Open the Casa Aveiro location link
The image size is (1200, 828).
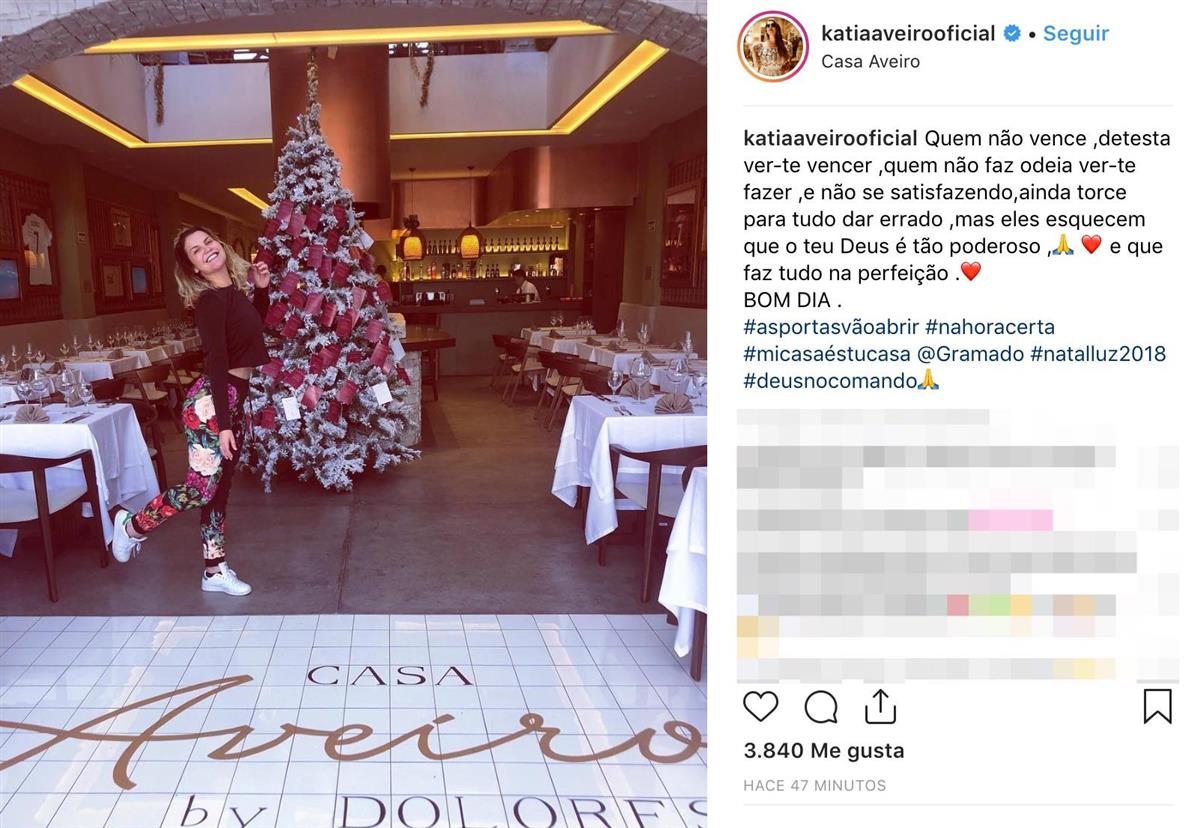870,61
